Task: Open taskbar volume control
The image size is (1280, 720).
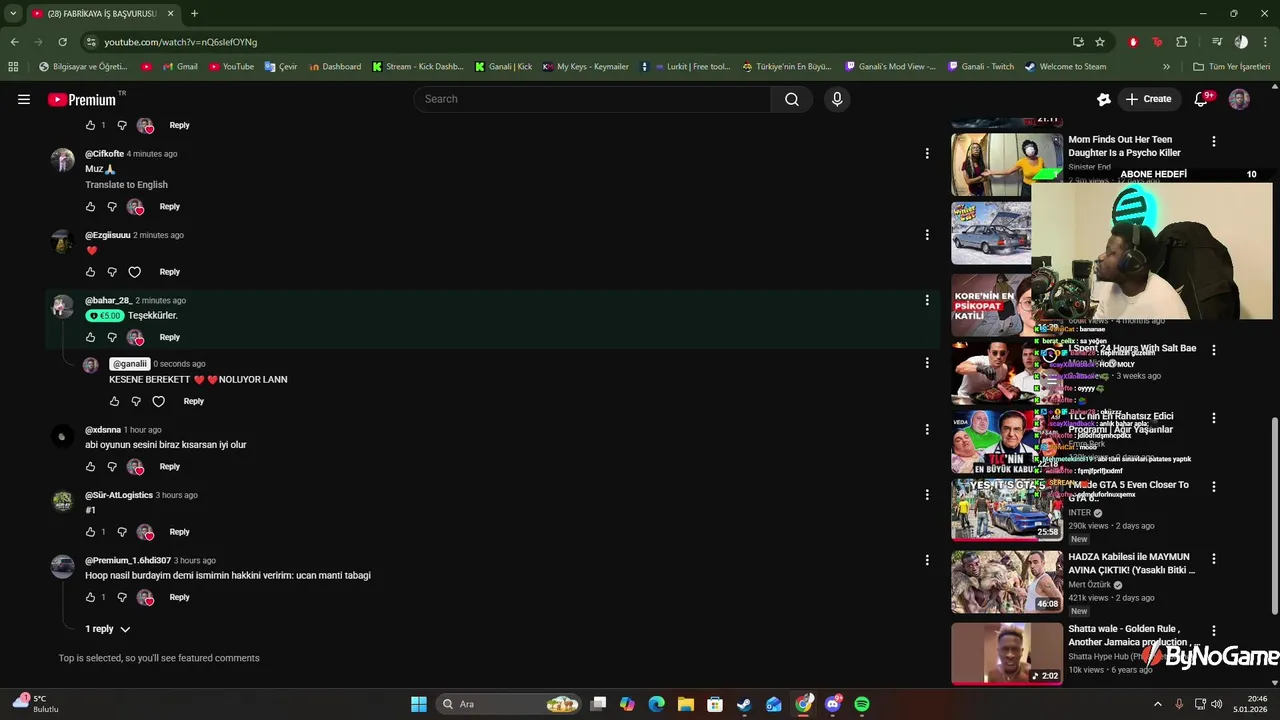Action: (1217, 704)
